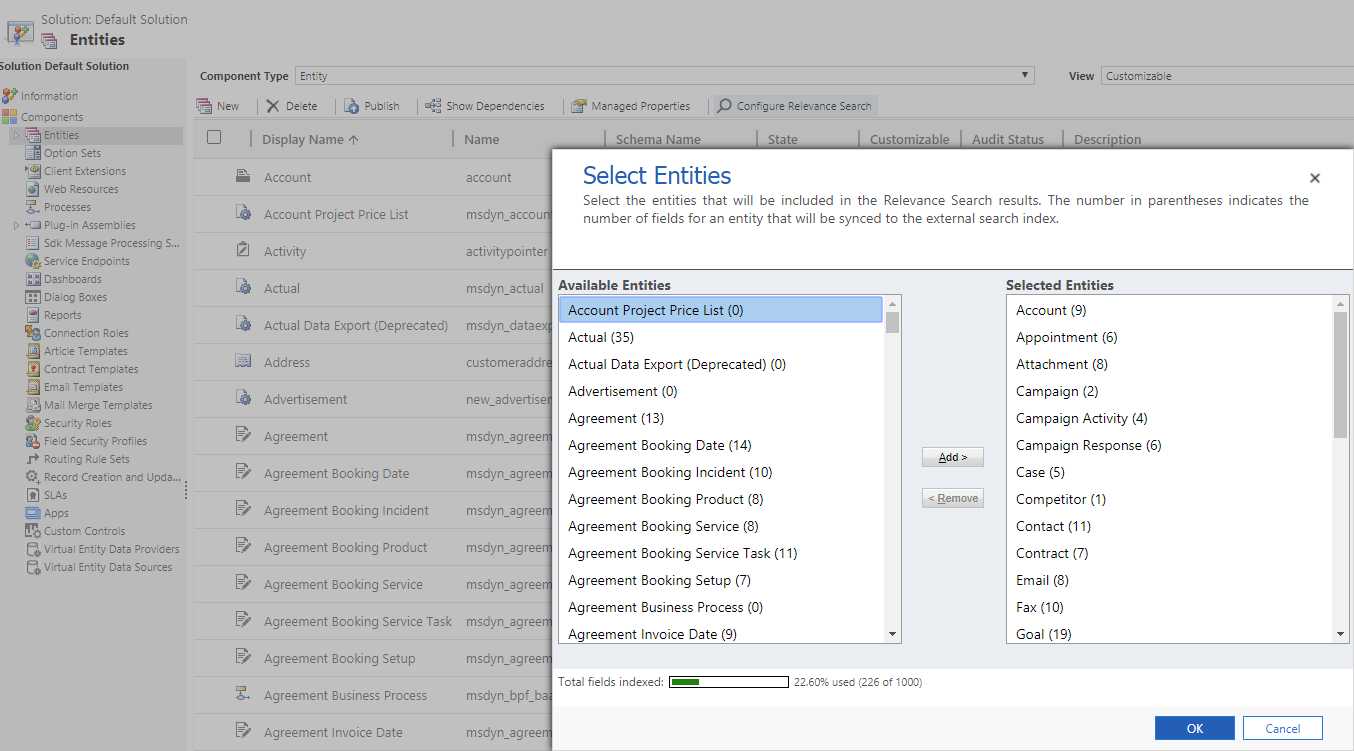This screenshot has height=751, width=1354.
Task: Click the Service Endpoints icon
Action: point(33,261)
